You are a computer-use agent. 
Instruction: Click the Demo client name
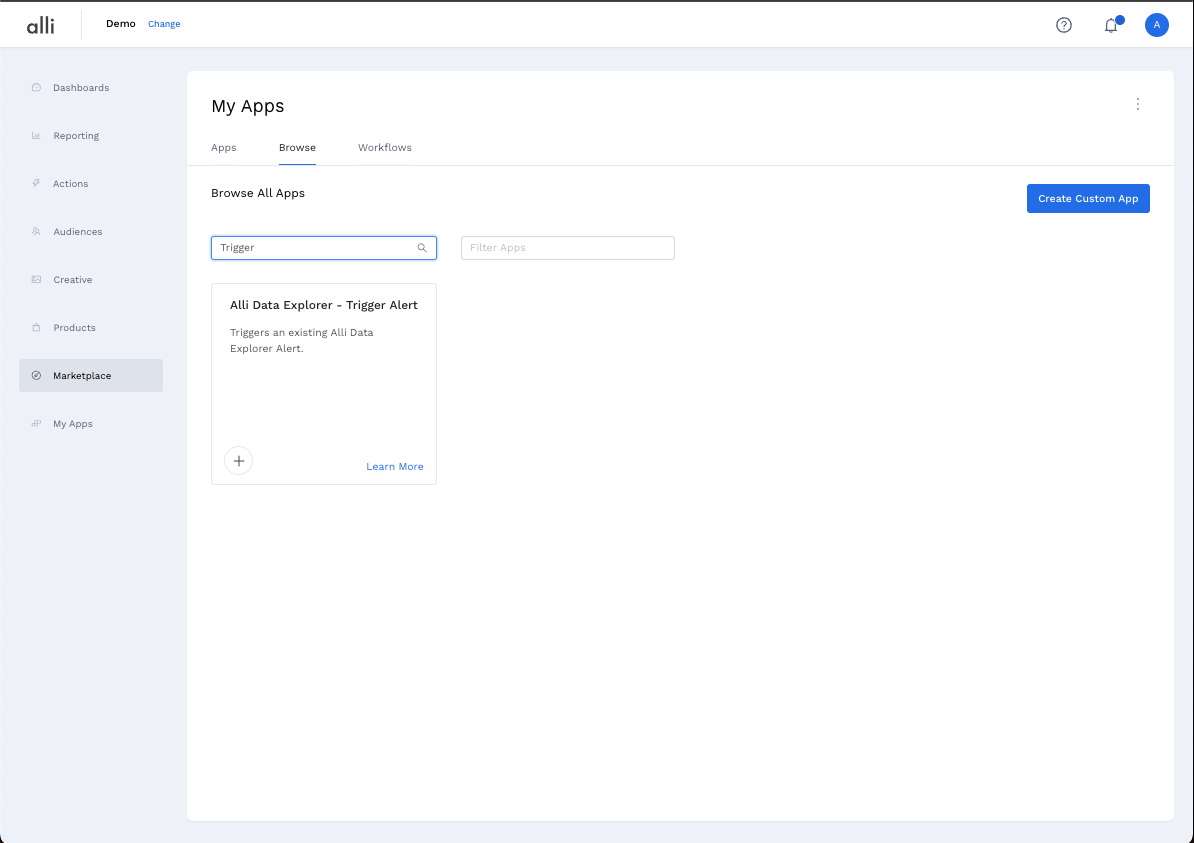click(120, 24)
